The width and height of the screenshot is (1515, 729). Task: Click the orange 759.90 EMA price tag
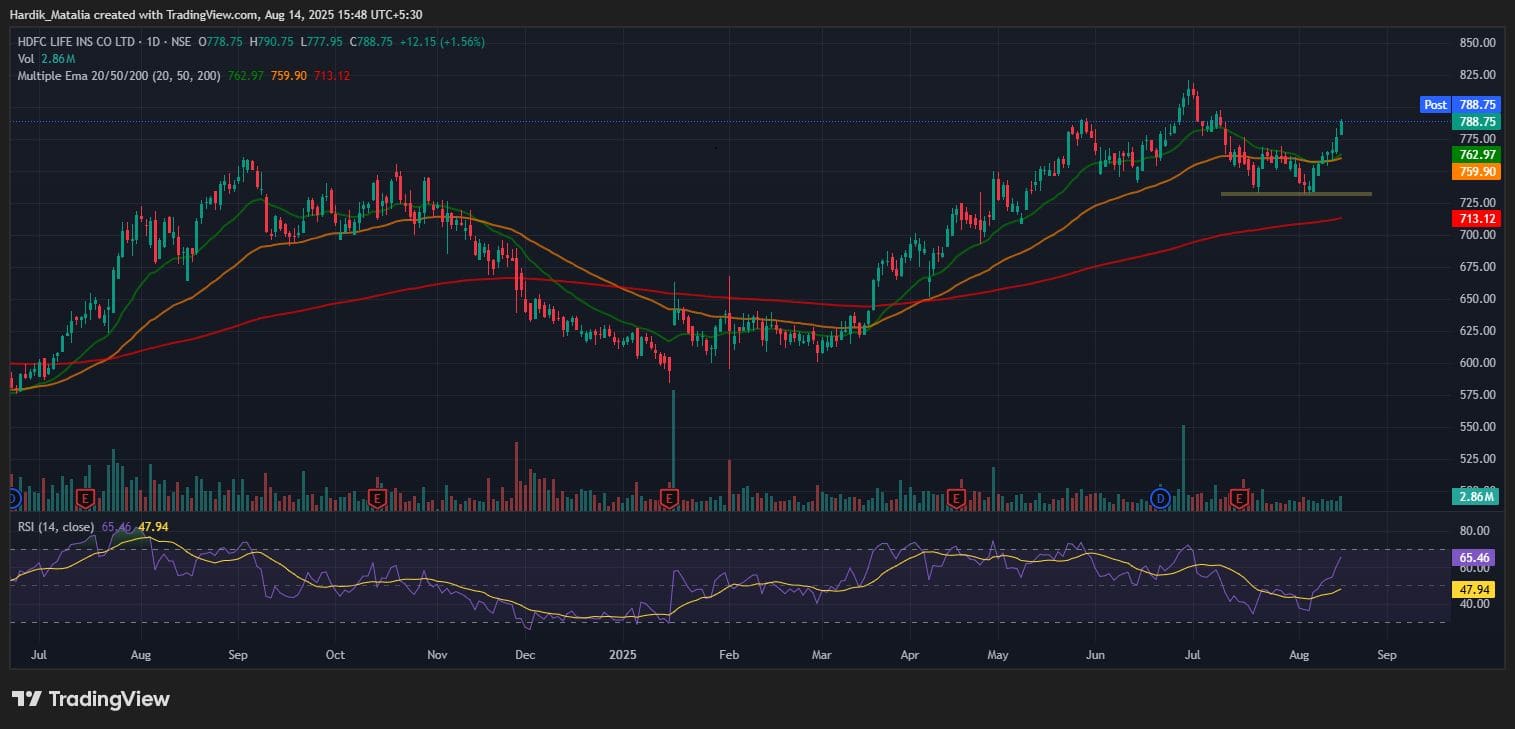[x=1477, y=172]
